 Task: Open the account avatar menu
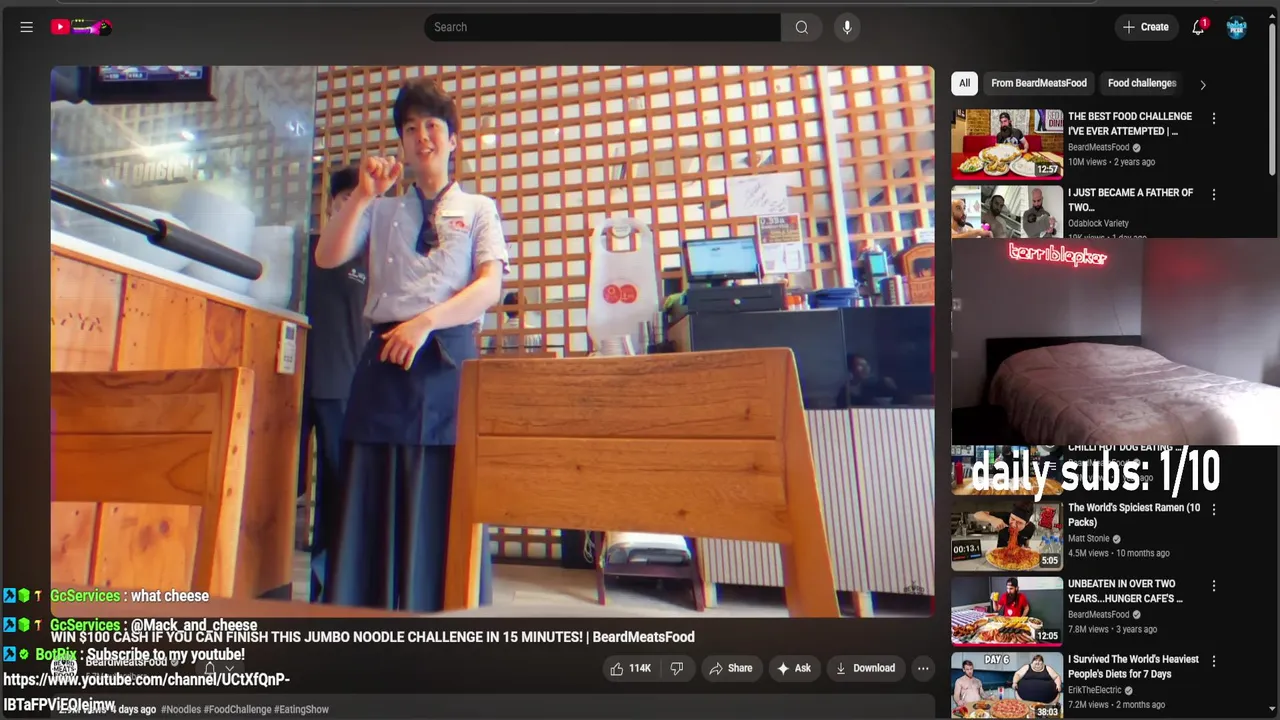click(1237, 27)
